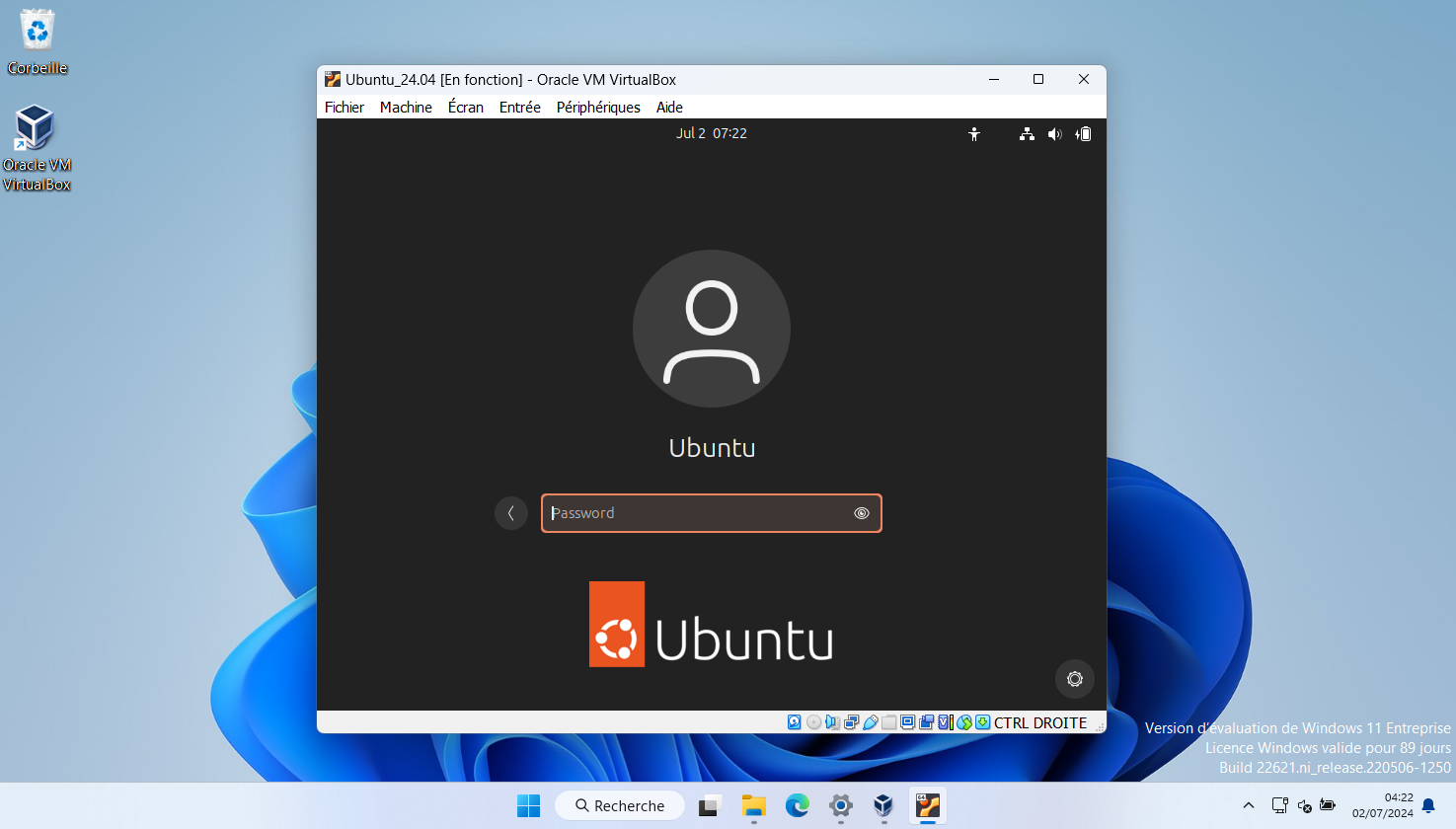This screenshot has height=829, width=1456.
Task: Click the Windows battery tray icon
Action: pos(1328,806)
